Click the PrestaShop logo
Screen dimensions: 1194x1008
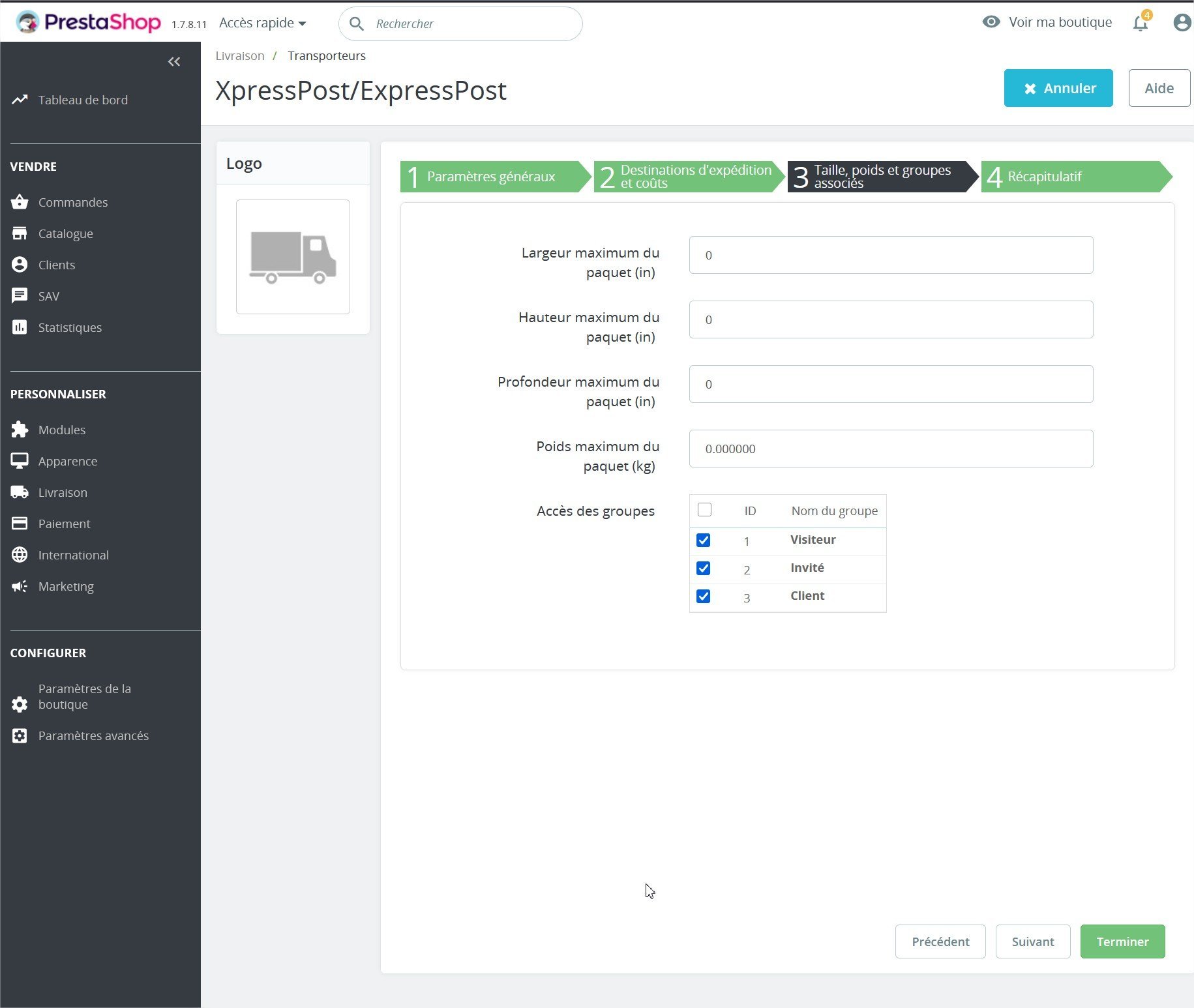click(88, 22)
